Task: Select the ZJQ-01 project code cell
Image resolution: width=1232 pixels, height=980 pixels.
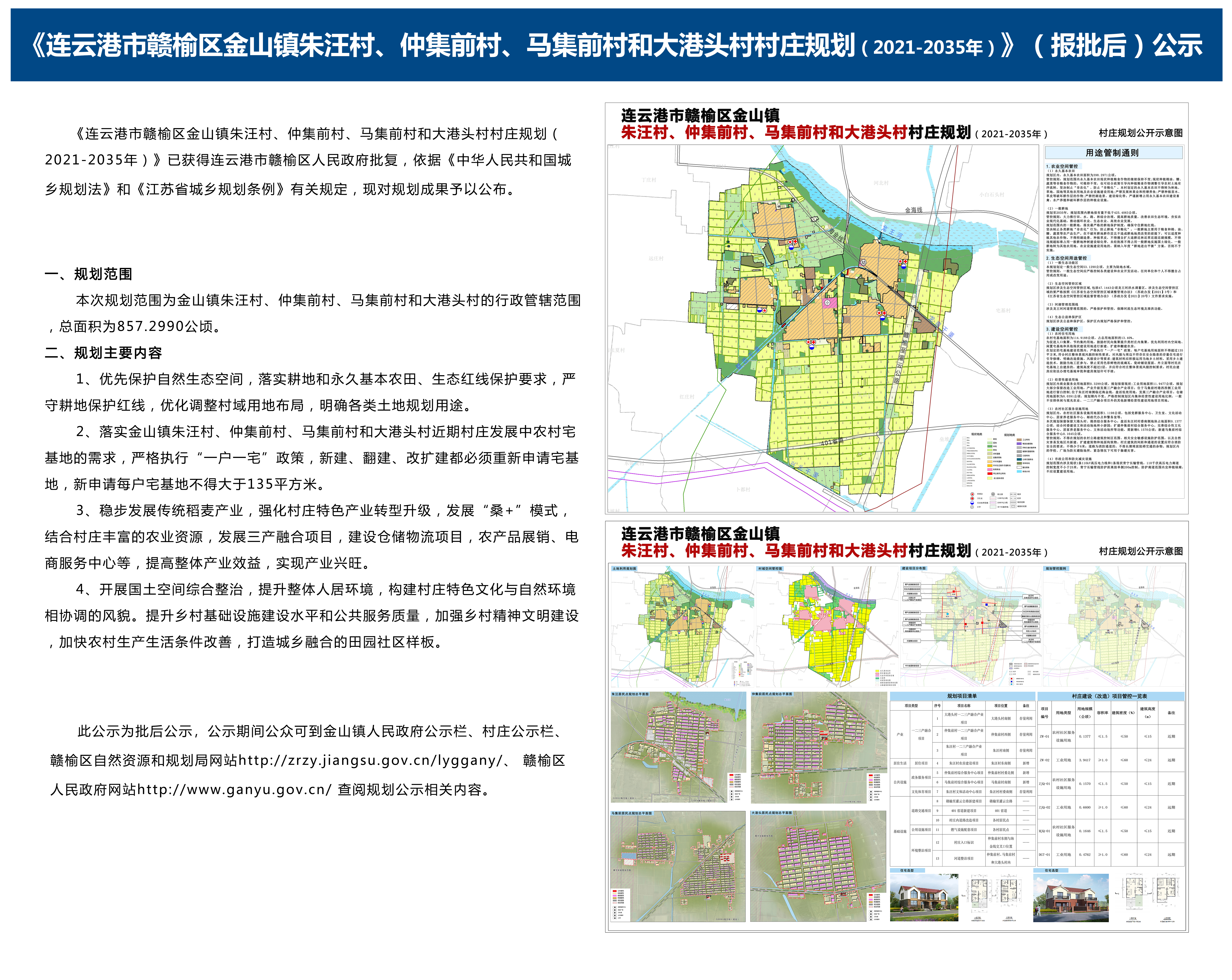Action: coord(1045,783)
